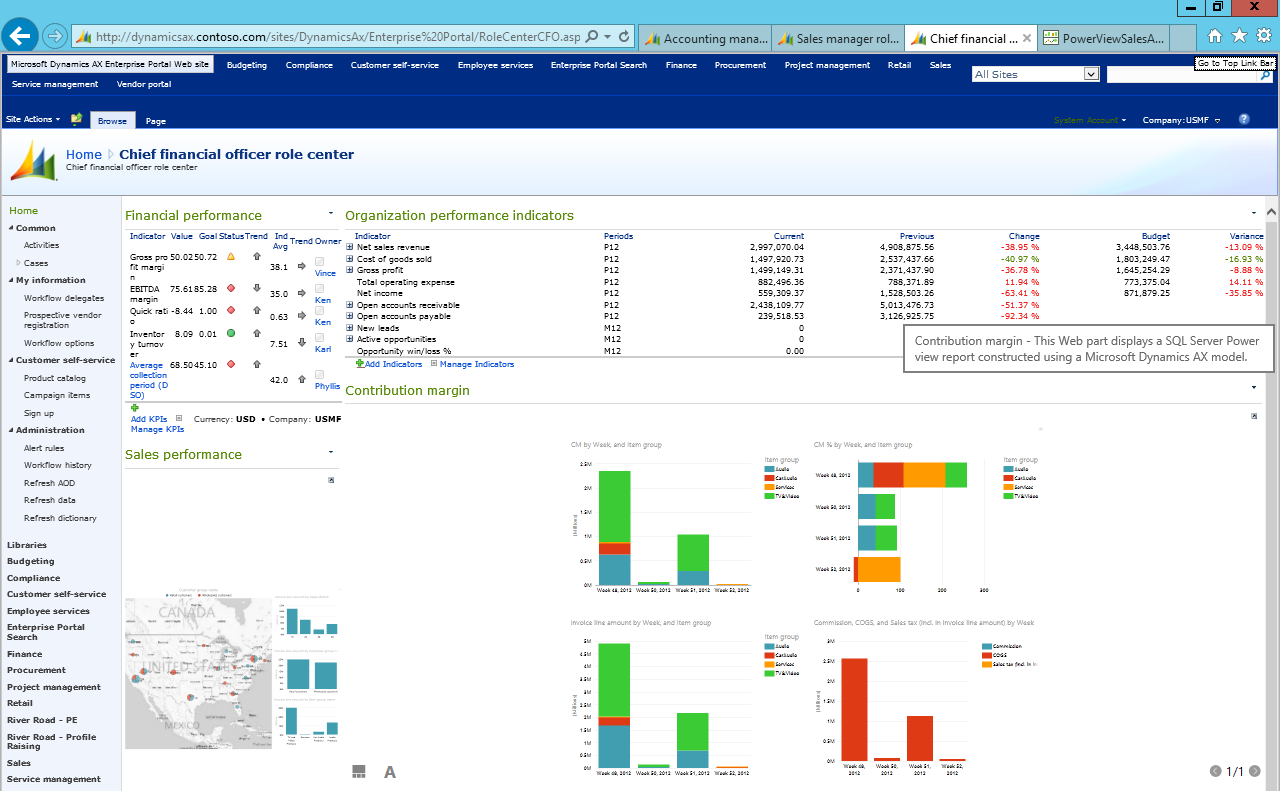Open the All Sites search scope dropdown
The height and width of the screenshot is (791, 1280).
(1090, 74)
